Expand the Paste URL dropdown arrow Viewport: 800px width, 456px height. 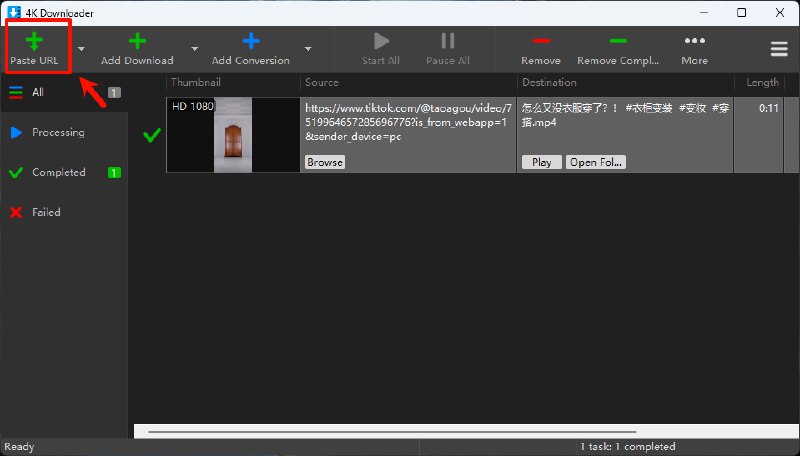click(81, 48)
